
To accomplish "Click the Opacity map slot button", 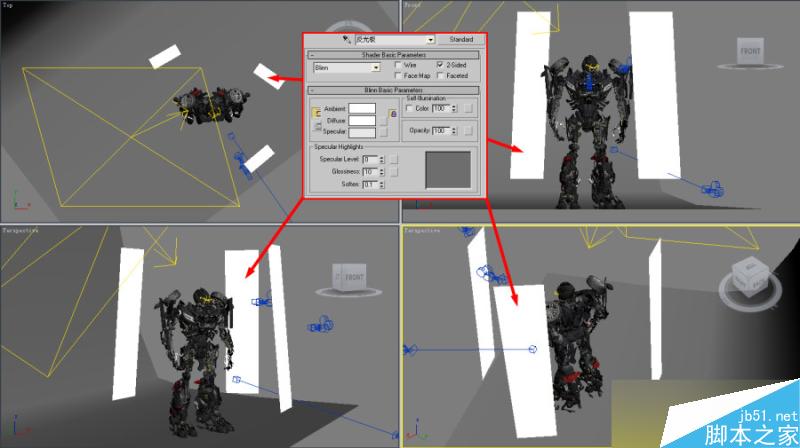I will (x=468, y=131).
